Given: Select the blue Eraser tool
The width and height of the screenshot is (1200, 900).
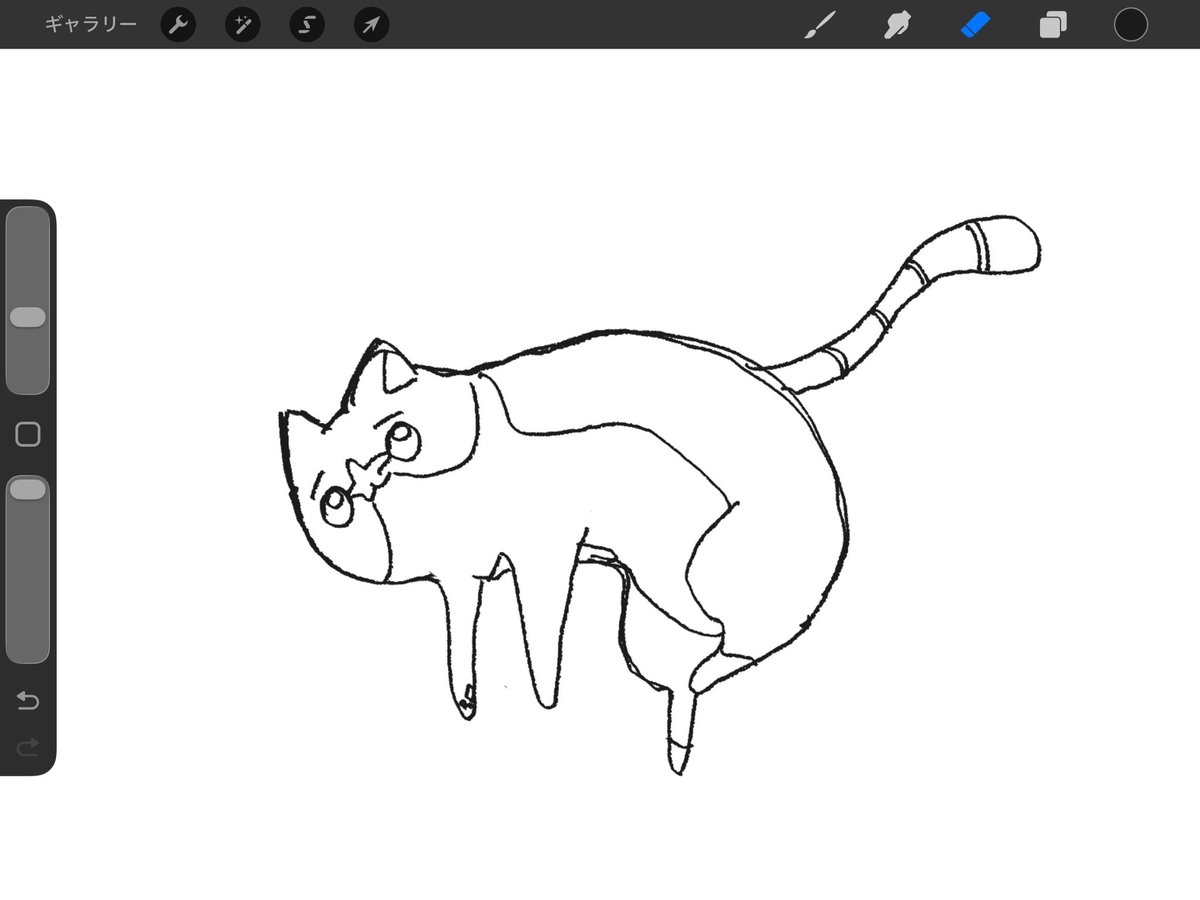Looking at the screenshot, I should coord(975,25).
